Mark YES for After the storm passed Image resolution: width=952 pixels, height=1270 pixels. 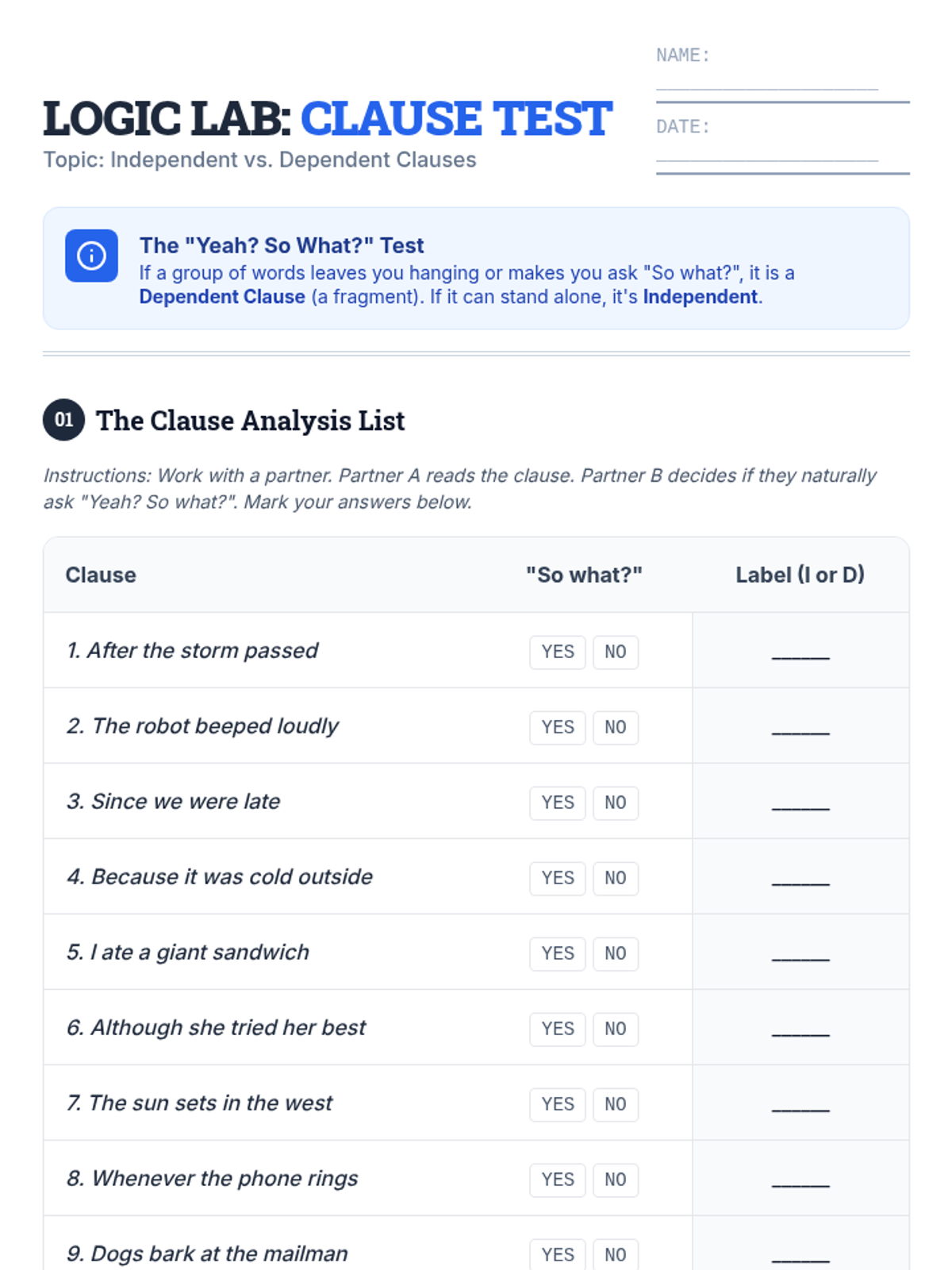(557, 652)
